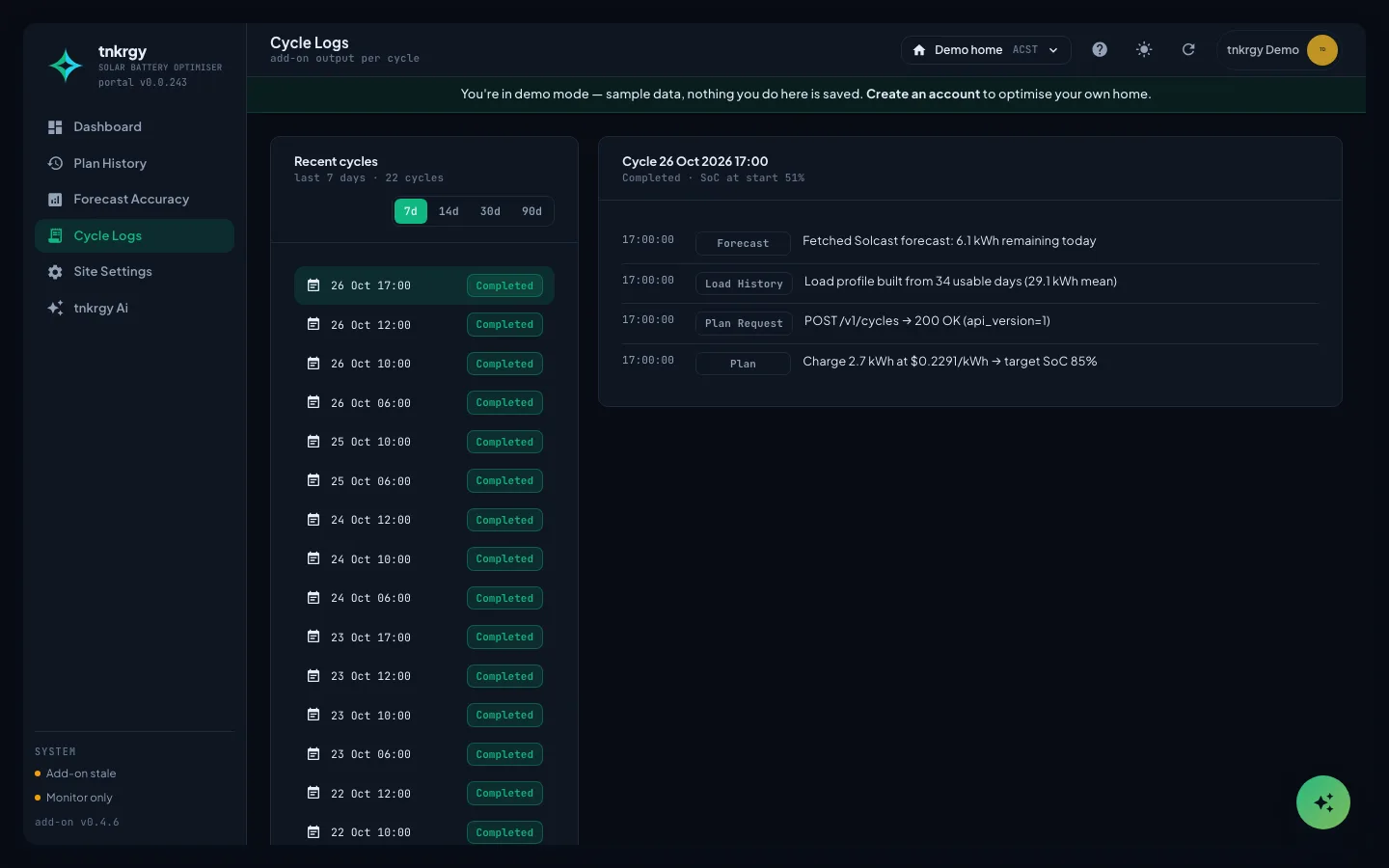
Task: Open the Create an account link
Action: 923,95
